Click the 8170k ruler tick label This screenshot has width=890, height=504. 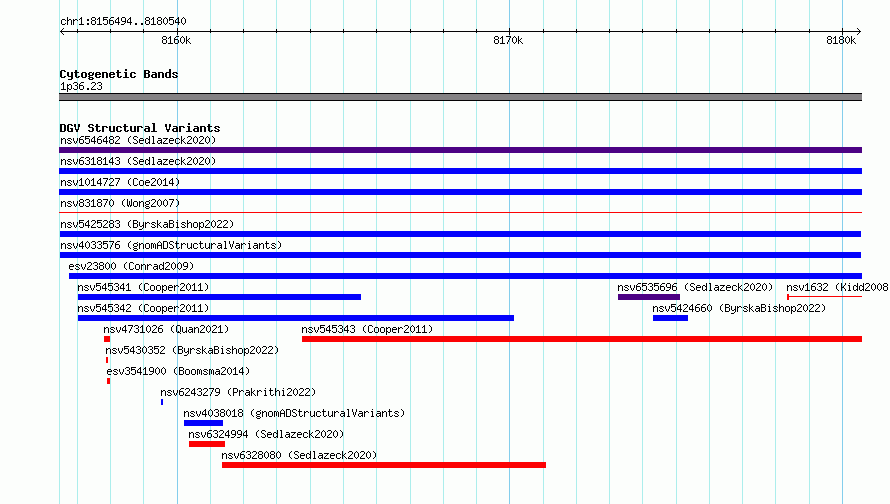(508, 40)
